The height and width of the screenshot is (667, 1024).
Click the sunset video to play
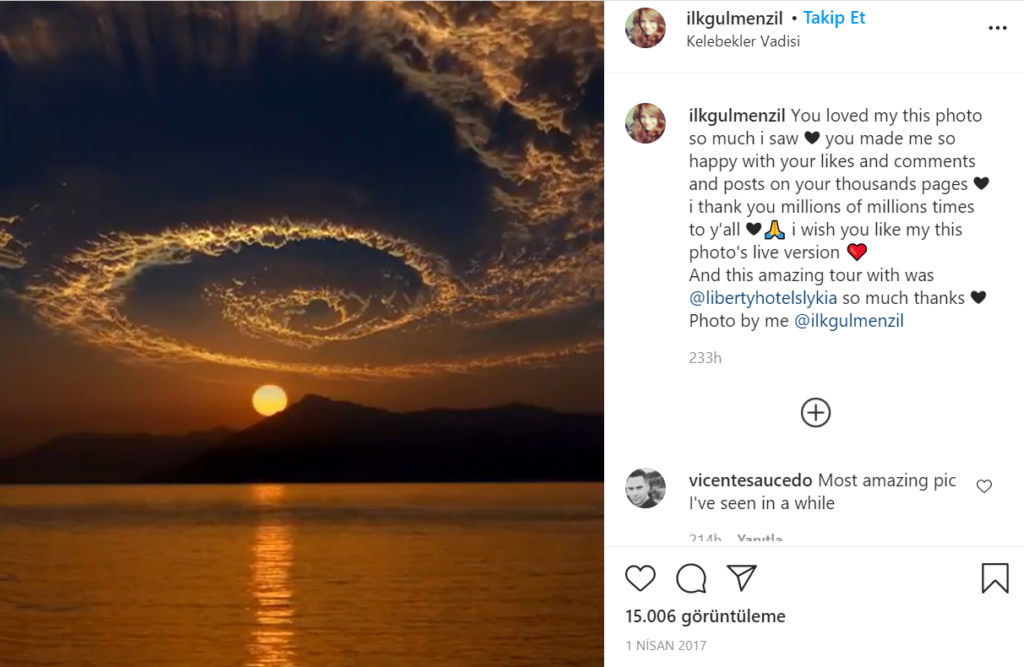pyautogui.click(x=302, y=333)
